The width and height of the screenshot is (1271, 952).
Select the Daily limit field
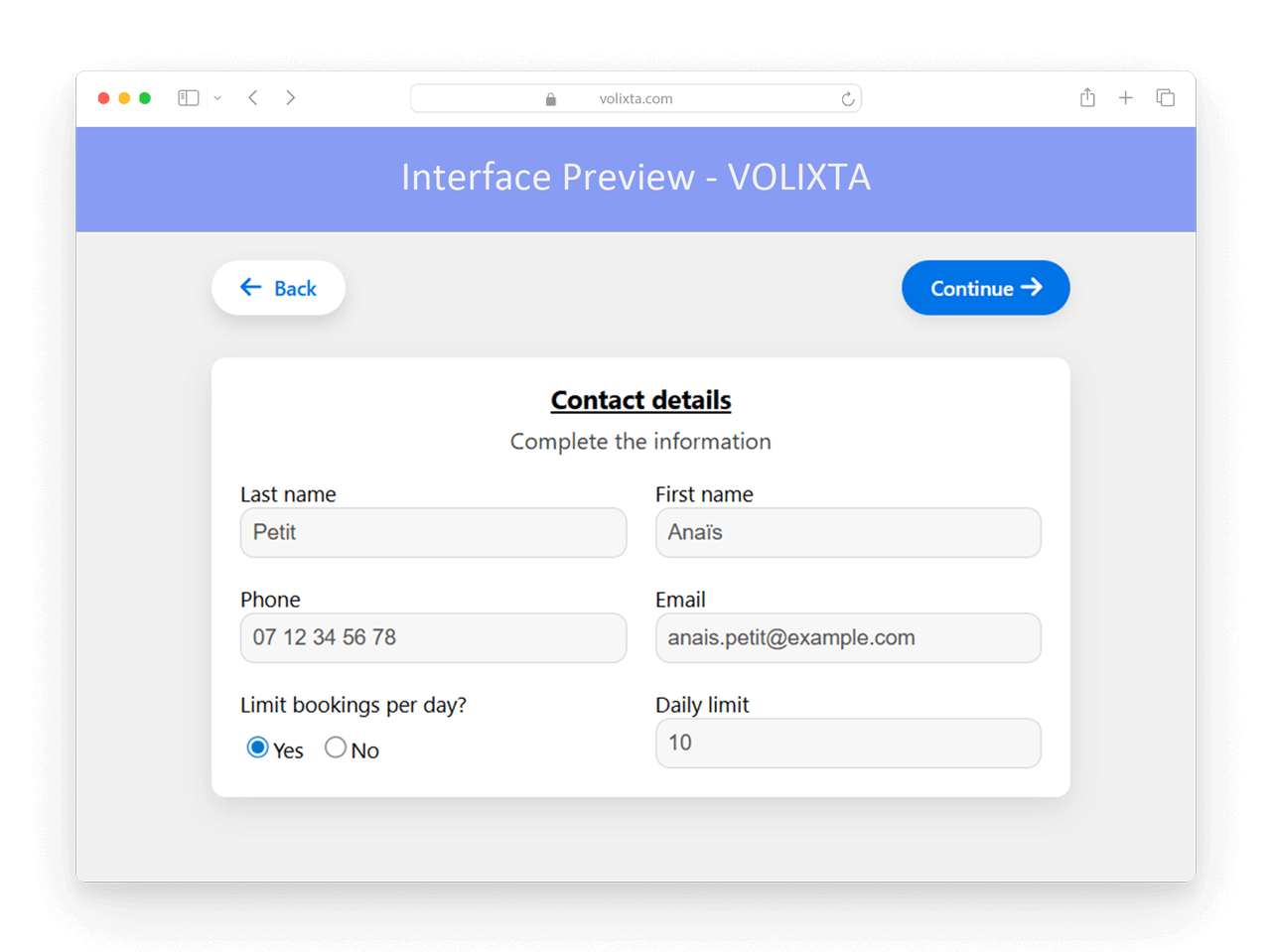(x=848, y=744)
